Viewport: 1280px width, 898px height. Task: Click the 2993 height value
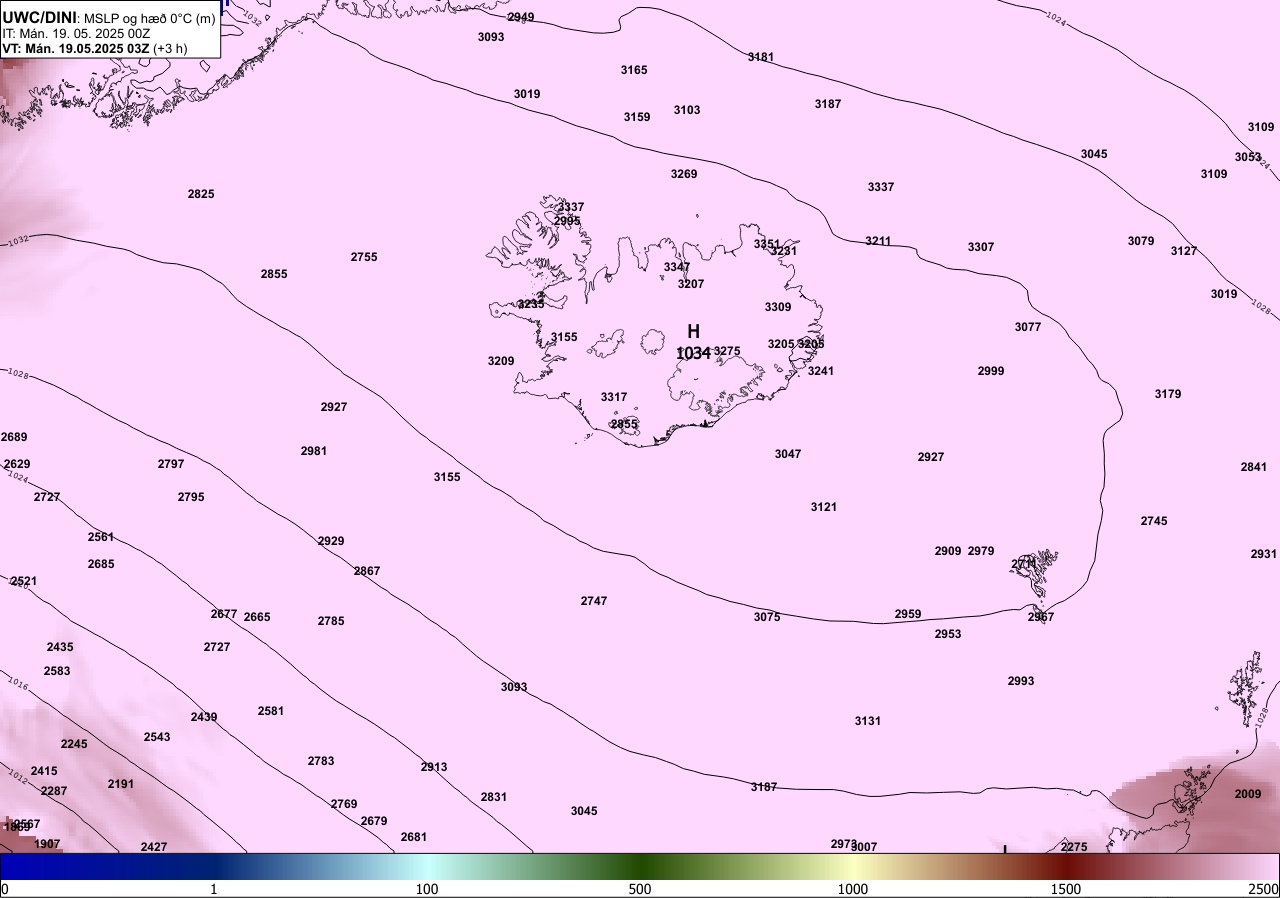click(x=1021, y=681)
